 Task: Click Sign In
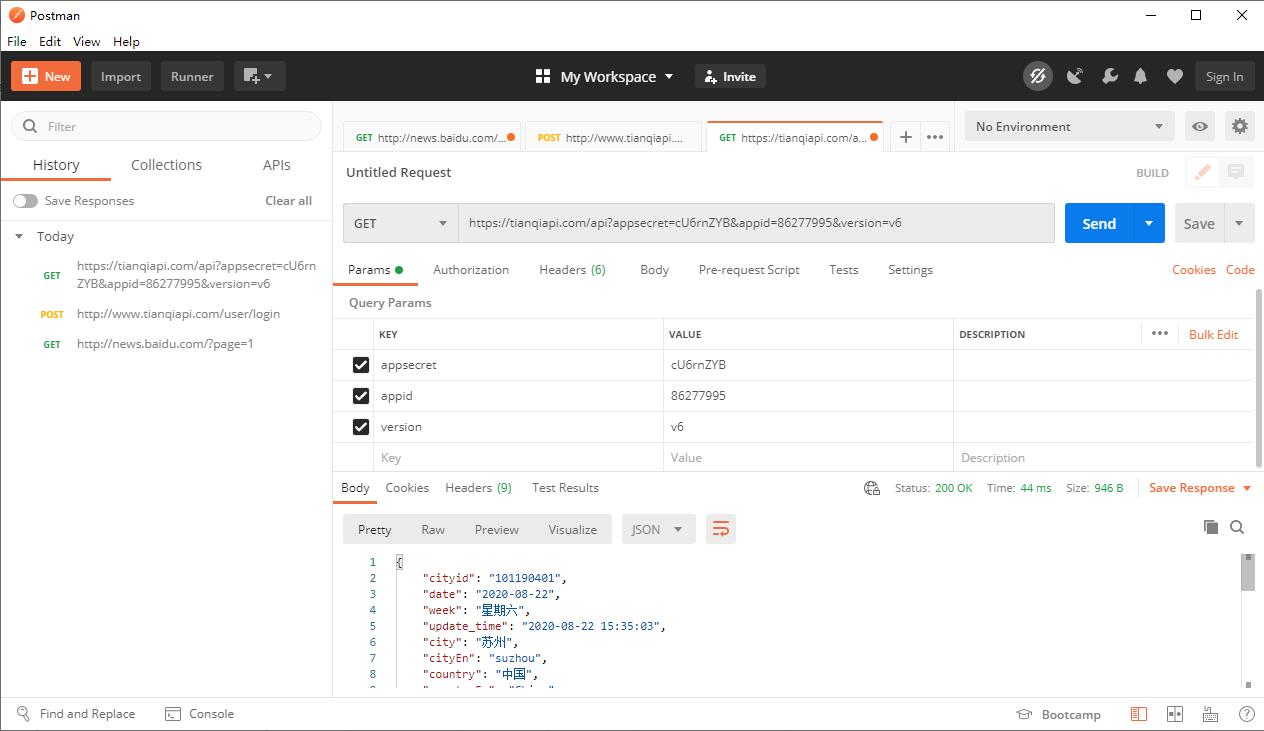pyautogui.click(x=1224, y=76)
